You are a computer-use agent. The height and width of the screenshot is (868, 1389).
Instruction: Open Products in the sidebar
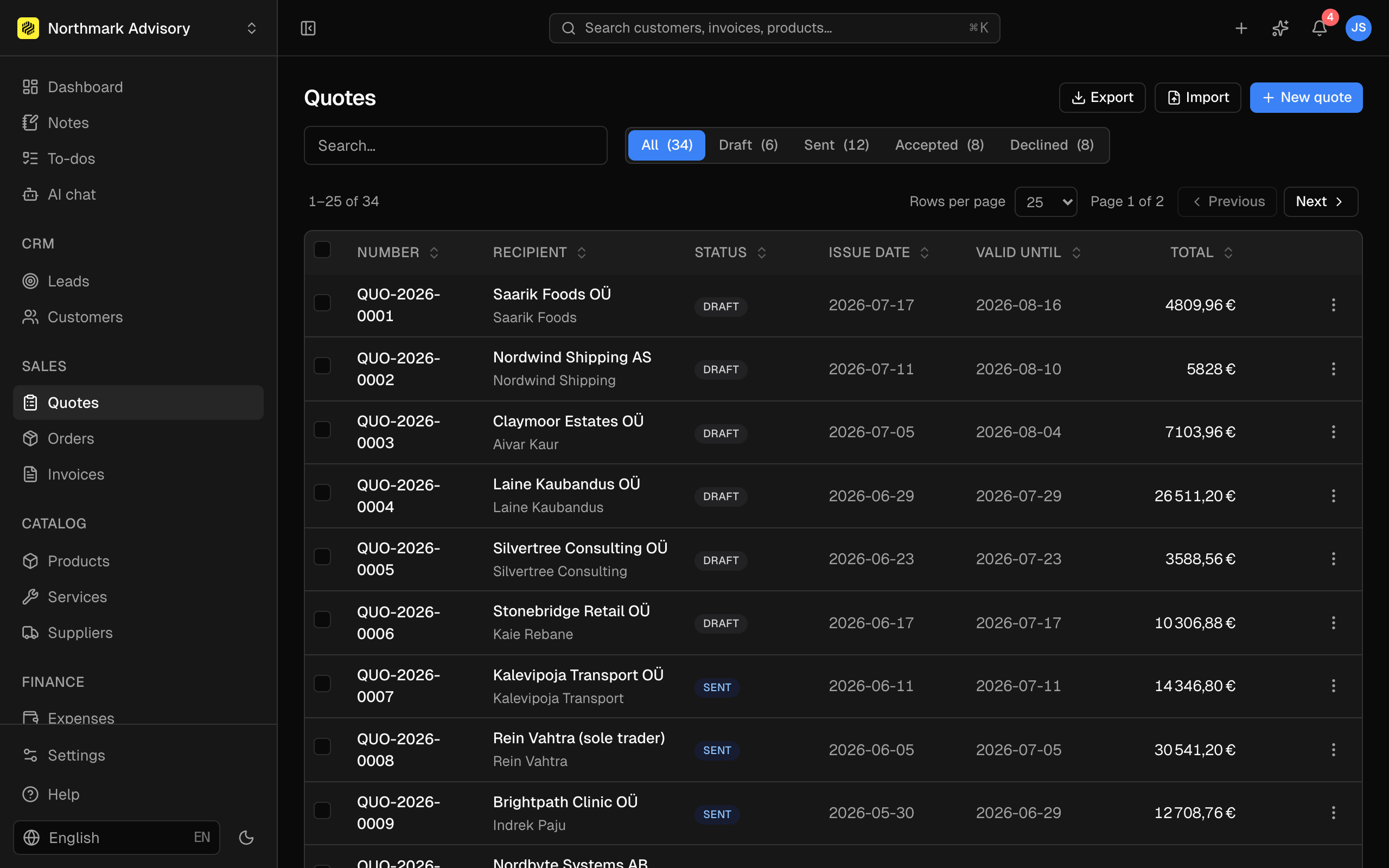coord(138,561)
